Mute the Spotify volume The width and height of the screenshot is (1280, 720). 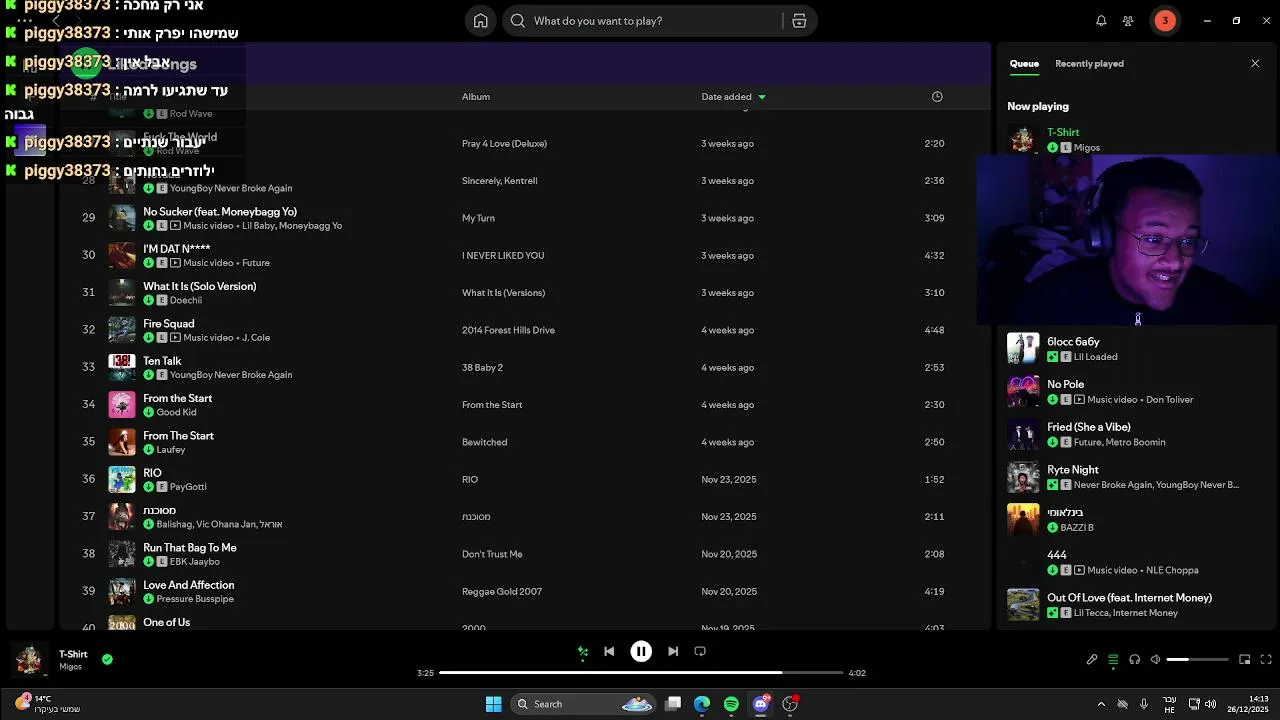click(1155, 660)
